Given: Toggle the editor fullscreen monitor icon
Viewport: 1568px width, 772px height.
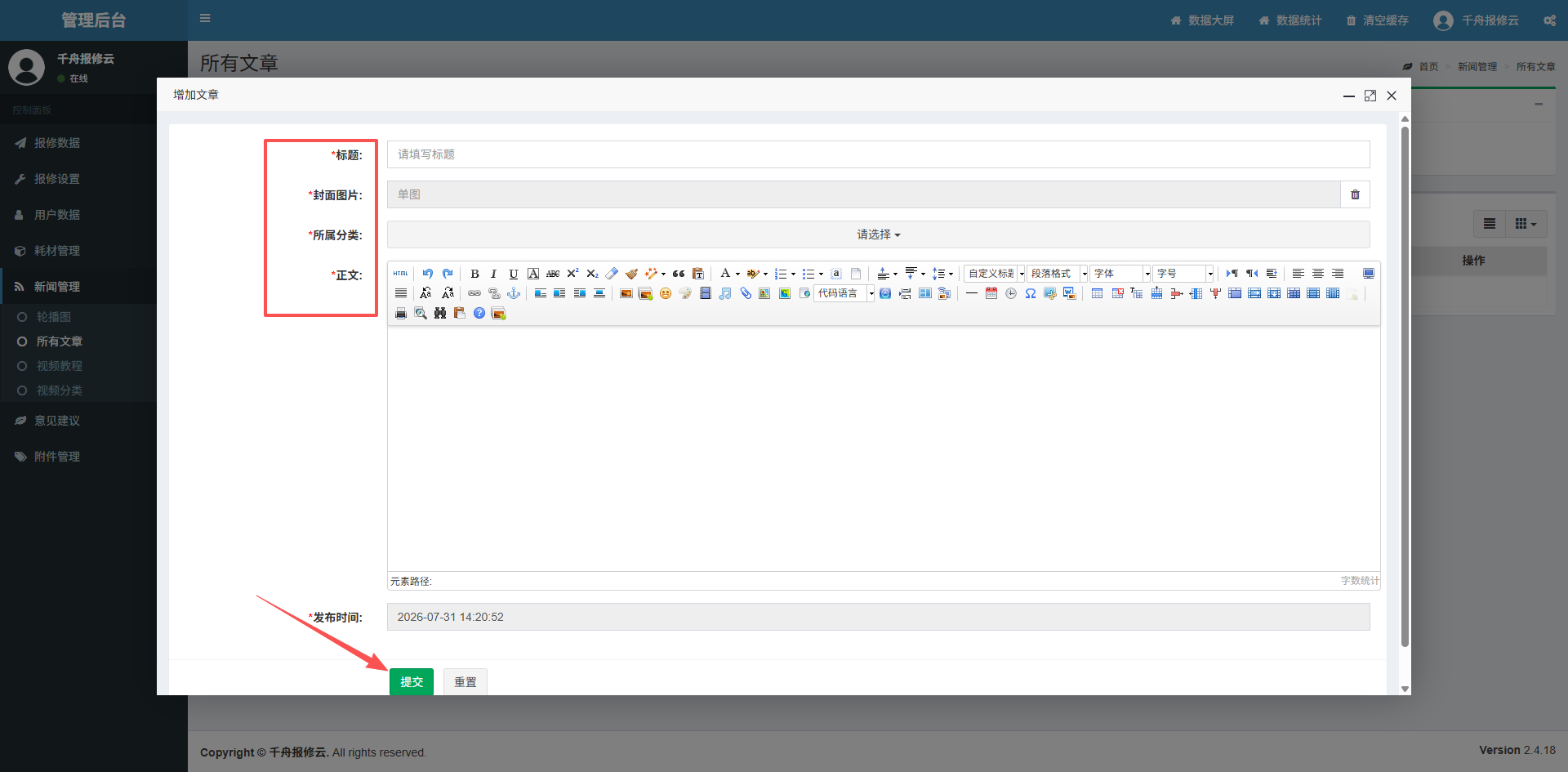Looking at the screenshot, I should (1369, 274).
